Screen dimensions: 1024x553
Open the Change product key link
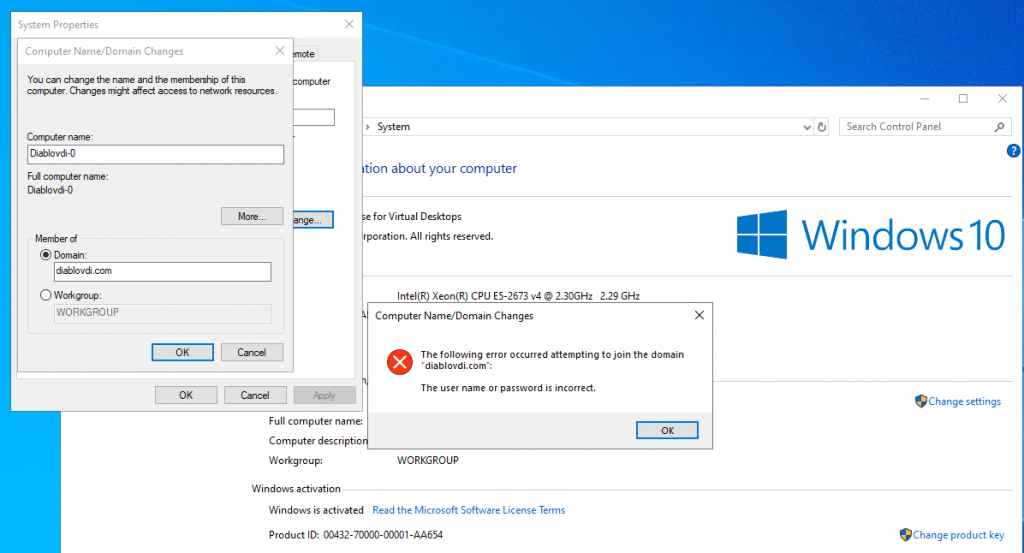(958, 535)
